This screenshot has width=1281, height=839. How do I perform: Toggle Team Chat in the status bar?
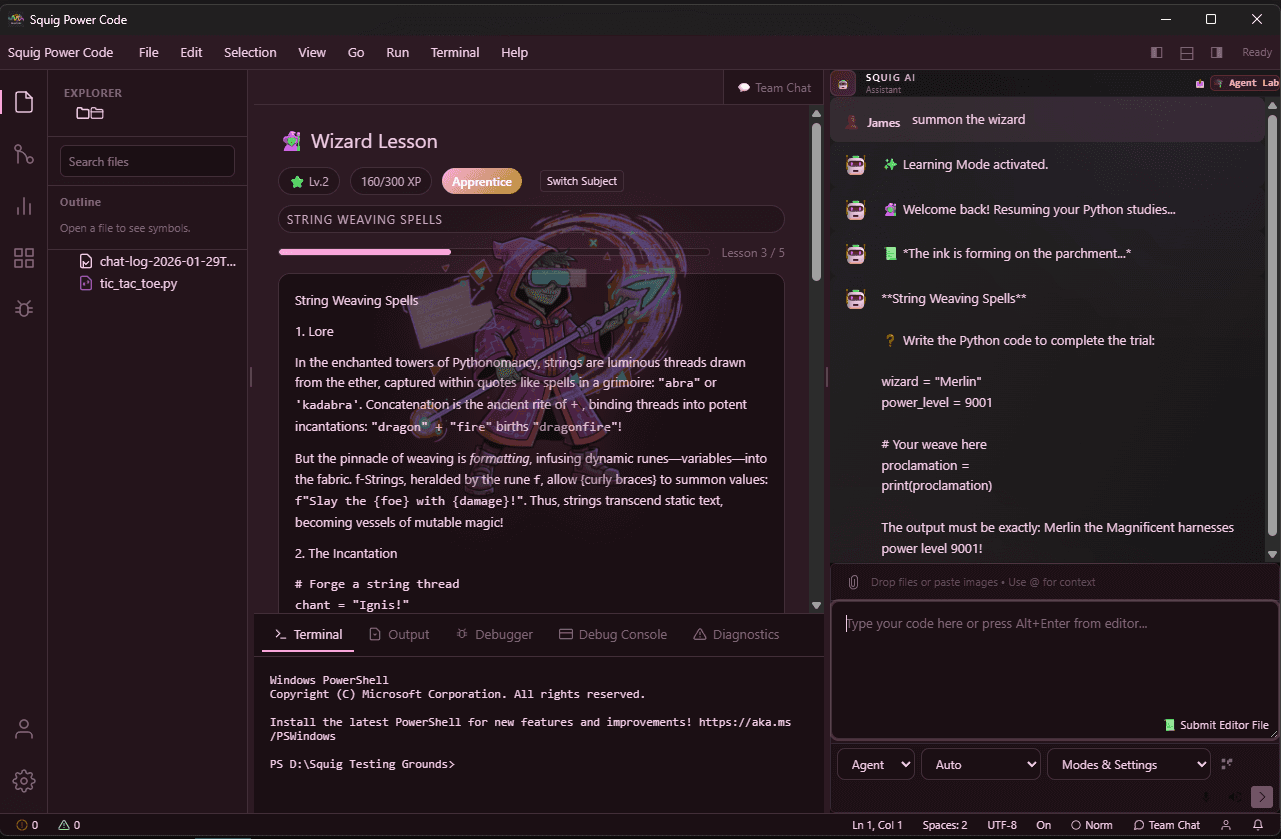click(x=1166, y=825)
